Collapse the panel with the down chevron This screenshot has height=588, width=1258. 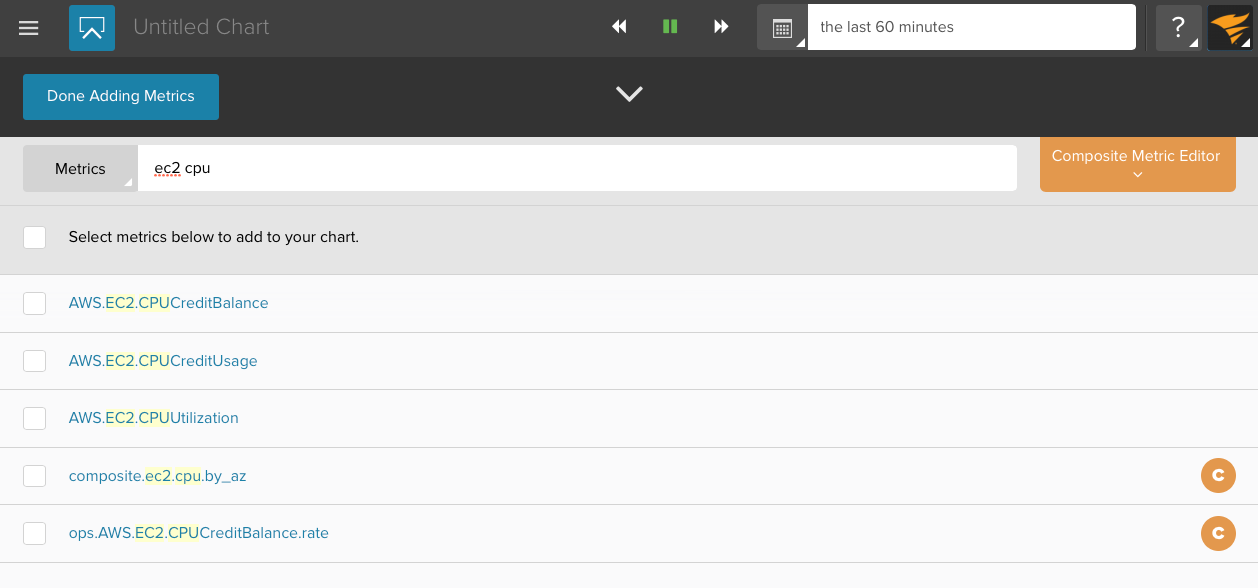coord(629,94)
